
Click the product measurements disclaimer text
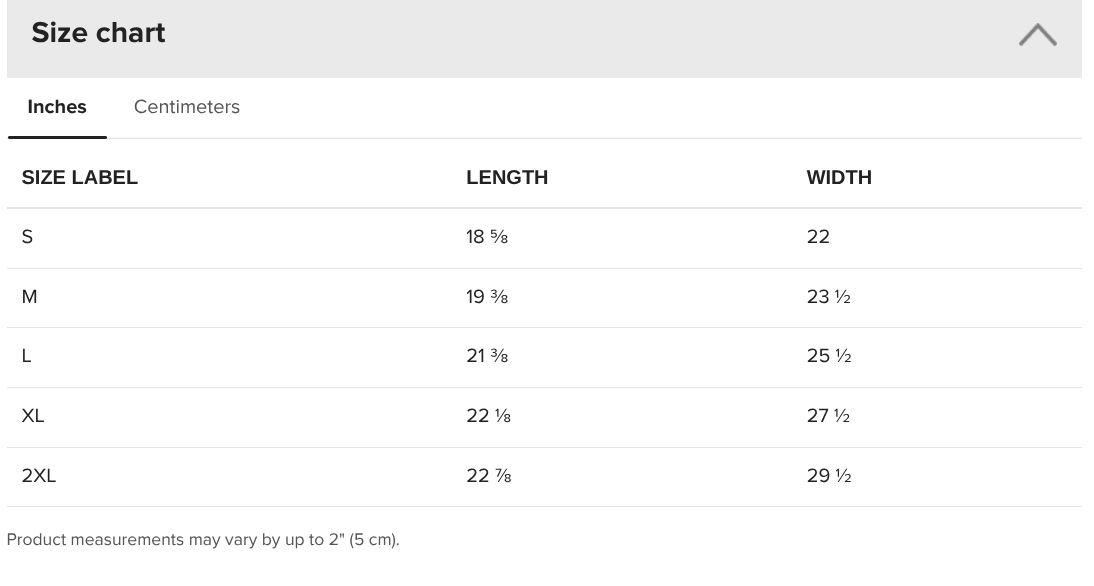coord(203,539)
